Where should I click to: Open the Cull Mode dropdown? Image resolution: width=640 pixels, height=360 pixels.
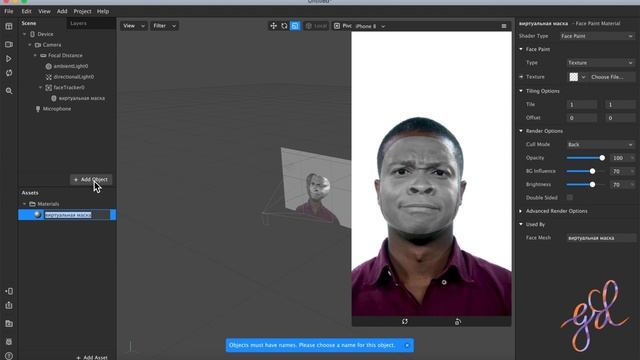pyautogui.click(x=600, y=144)
